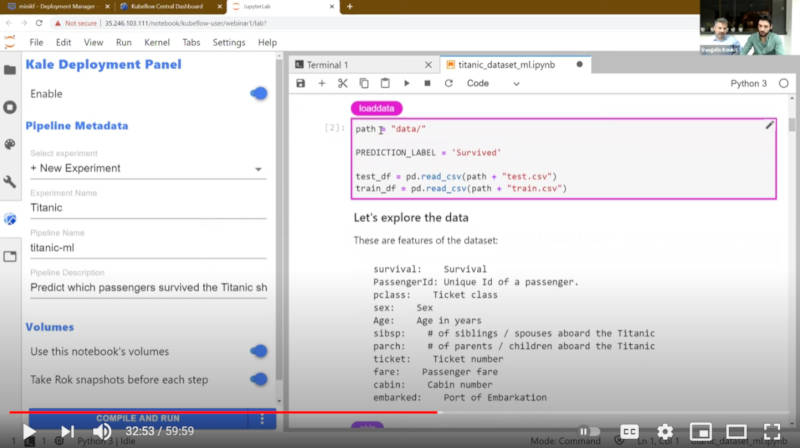Viewport: 800px width, 448px height.
Task: Open a new browser tab
Action: pyautogui.click(x=349, y=7)
